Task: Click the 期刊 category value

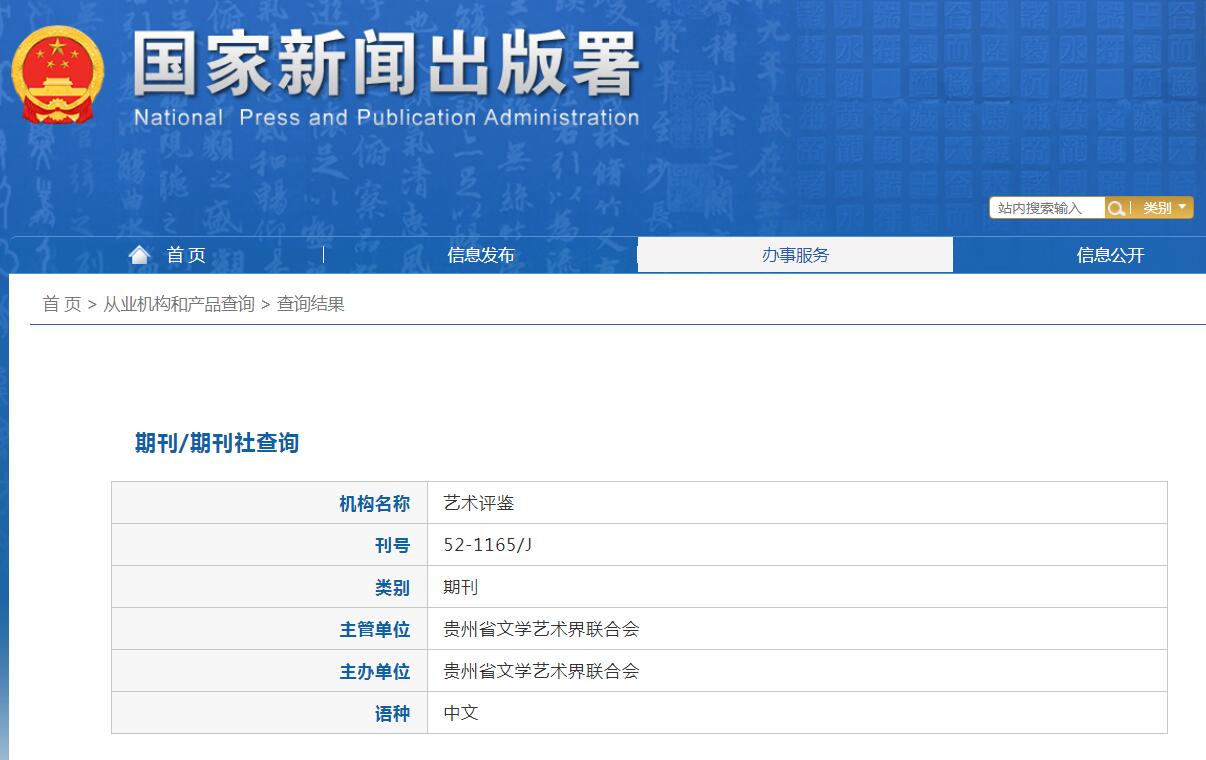Action: coord(460,587)
